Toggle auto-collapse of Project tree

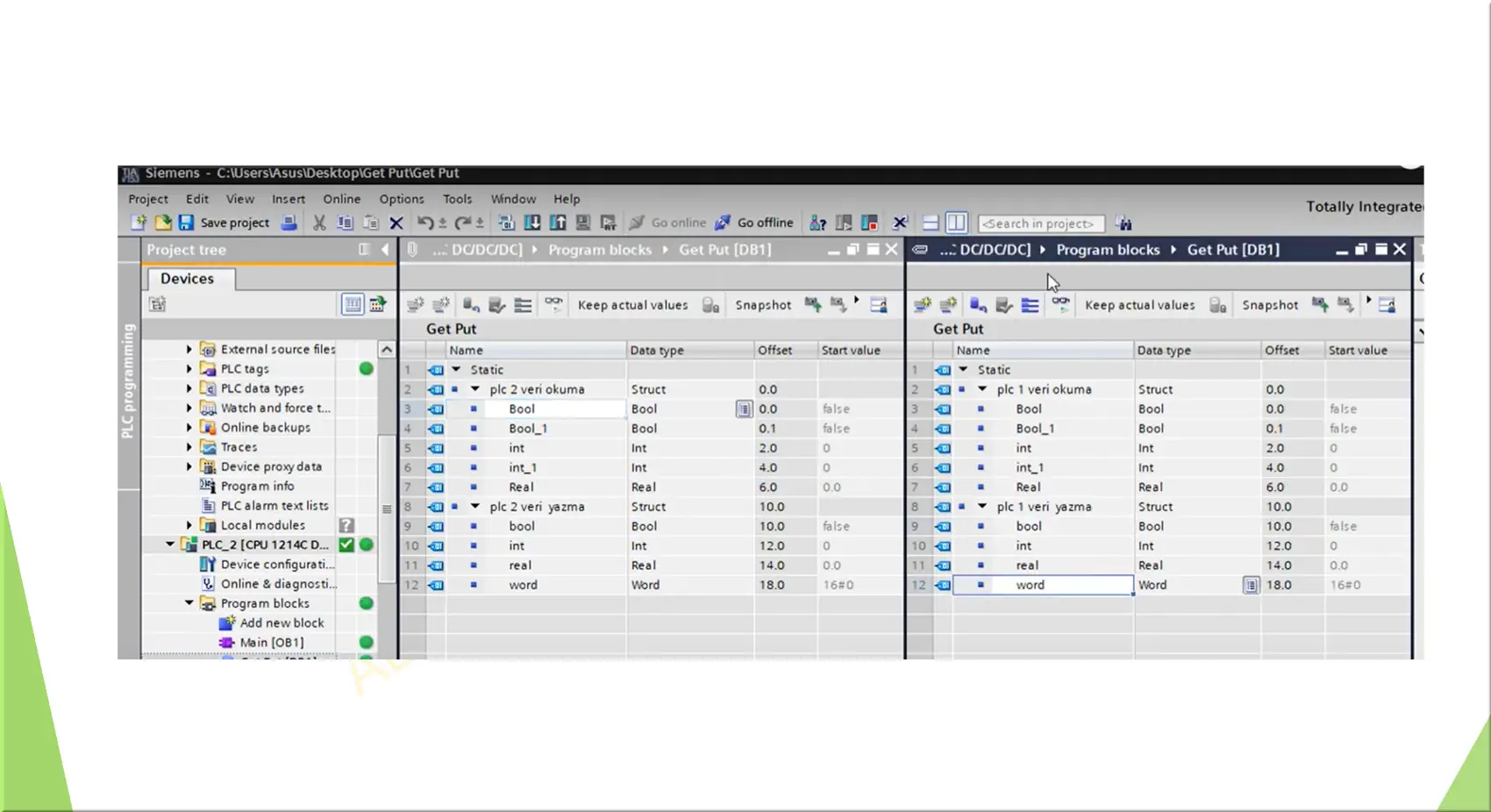point(364,250)
